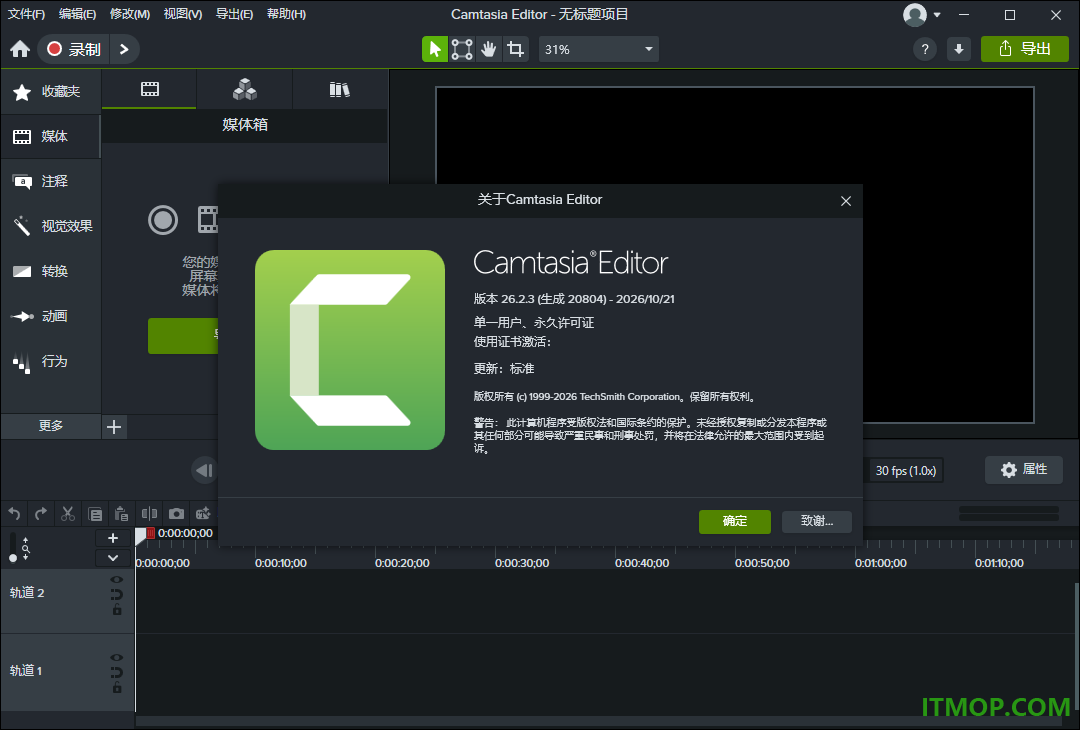Click the download arrow icon

point(958,49)
